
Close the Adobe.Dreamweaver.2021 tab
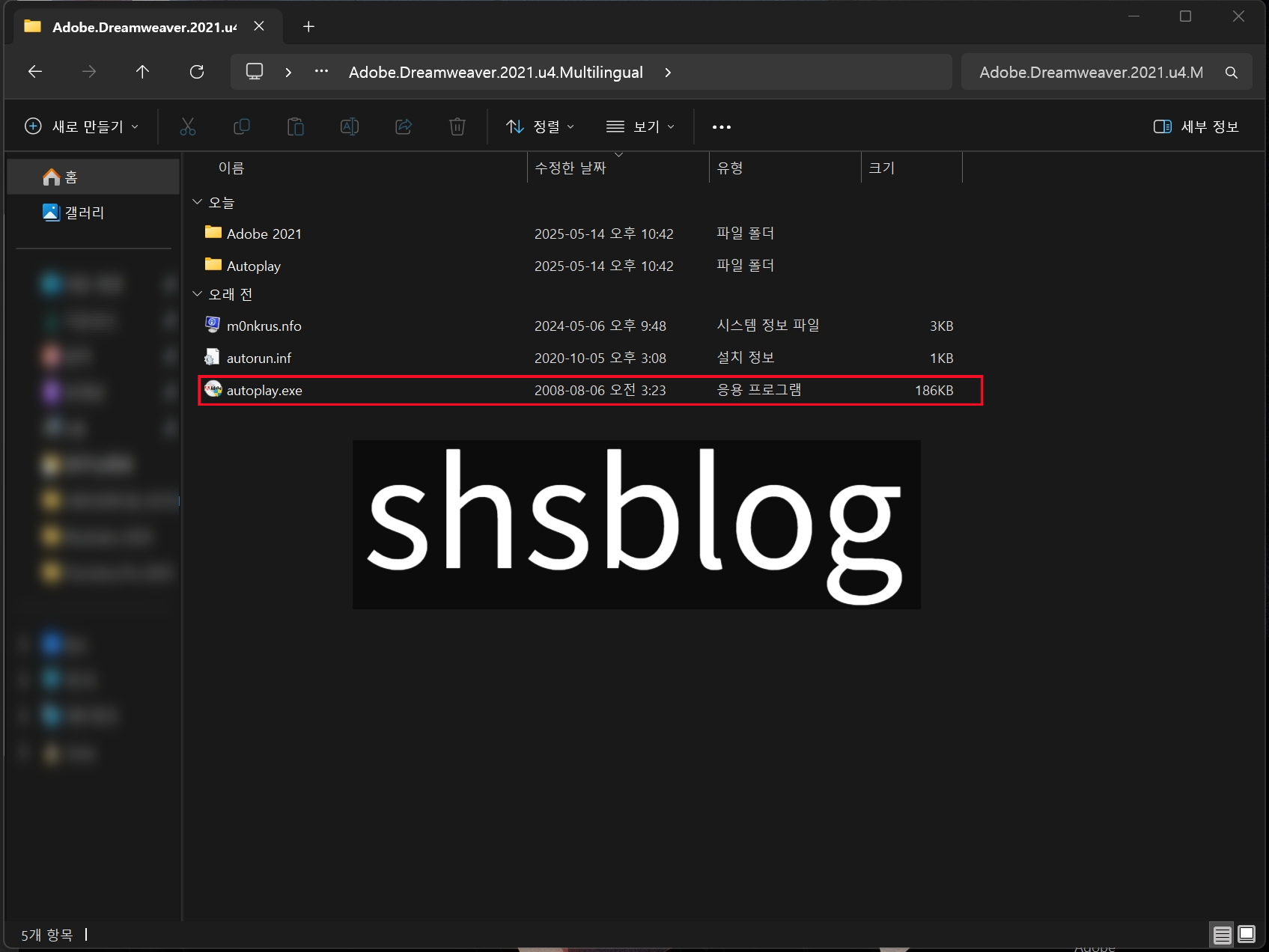click(x=259, y=26)
